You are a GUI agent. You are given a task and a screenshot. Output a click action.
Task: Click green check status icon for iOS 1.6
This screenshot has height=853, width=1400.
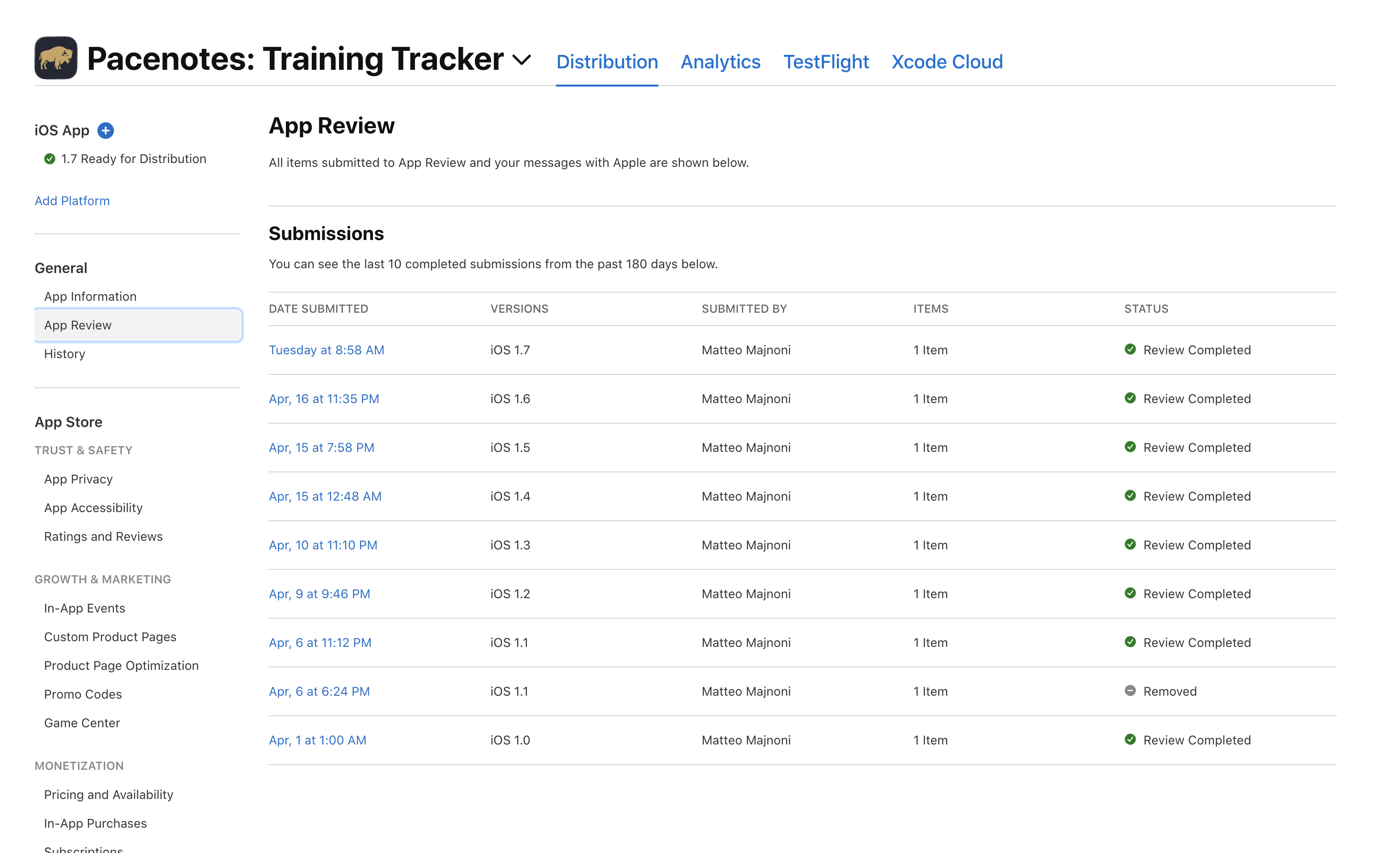coord(1130,398)
